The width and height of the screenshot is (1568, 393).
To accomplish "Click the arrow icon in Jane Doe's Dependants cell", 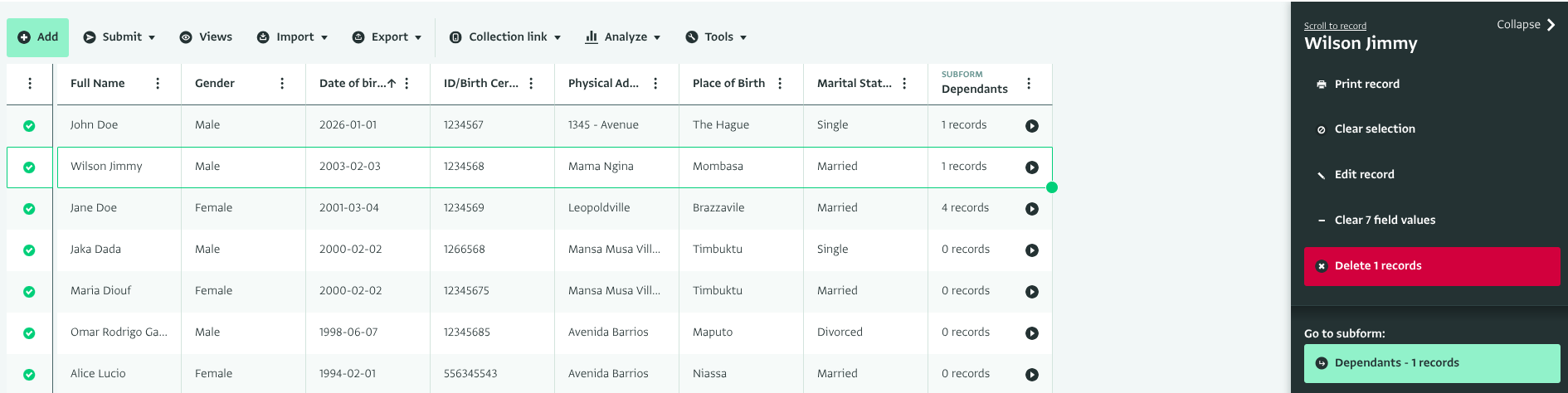I will pyautogui.click(x=1031, y=209).
